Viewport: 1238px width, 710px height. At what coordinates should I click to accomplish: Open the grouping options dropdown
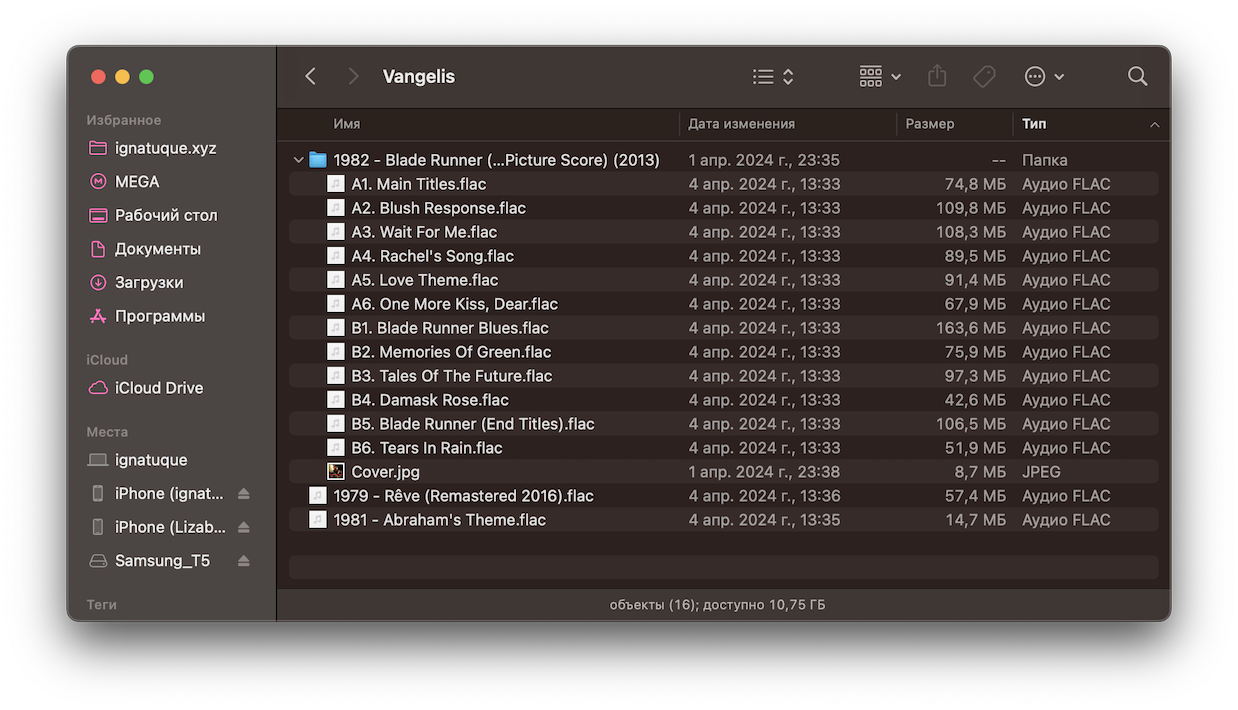879,76
